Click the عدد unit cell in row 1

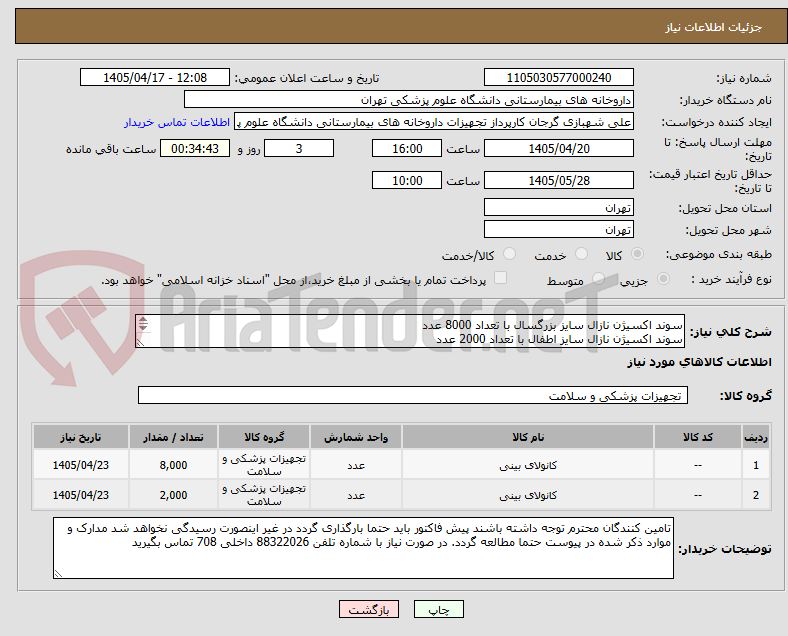pyautogui.click(x=356, y=465)
